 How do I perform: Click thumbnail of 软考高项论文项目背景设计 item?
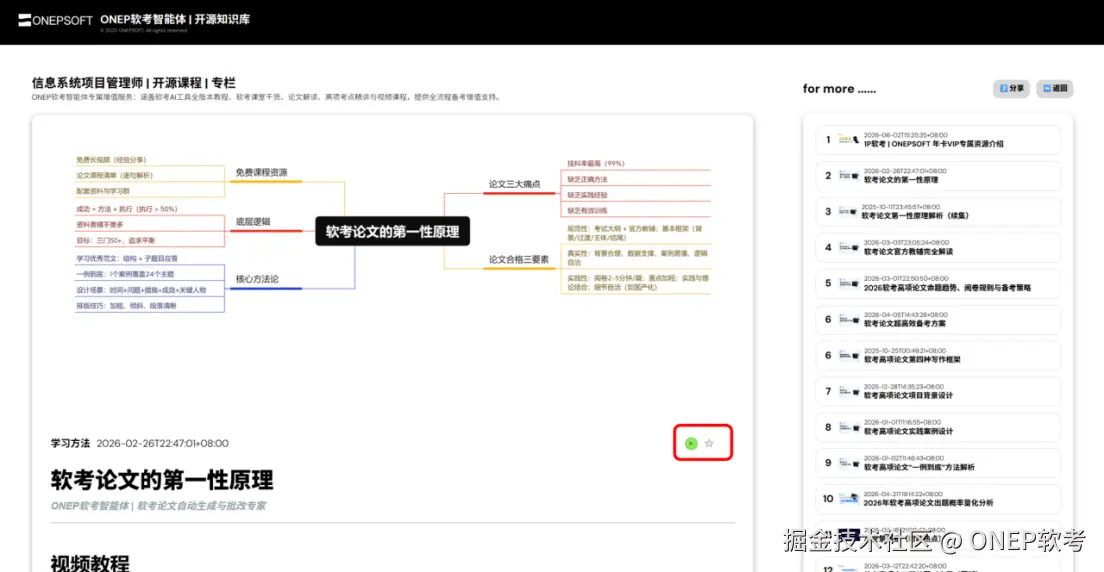click(848, 392)
